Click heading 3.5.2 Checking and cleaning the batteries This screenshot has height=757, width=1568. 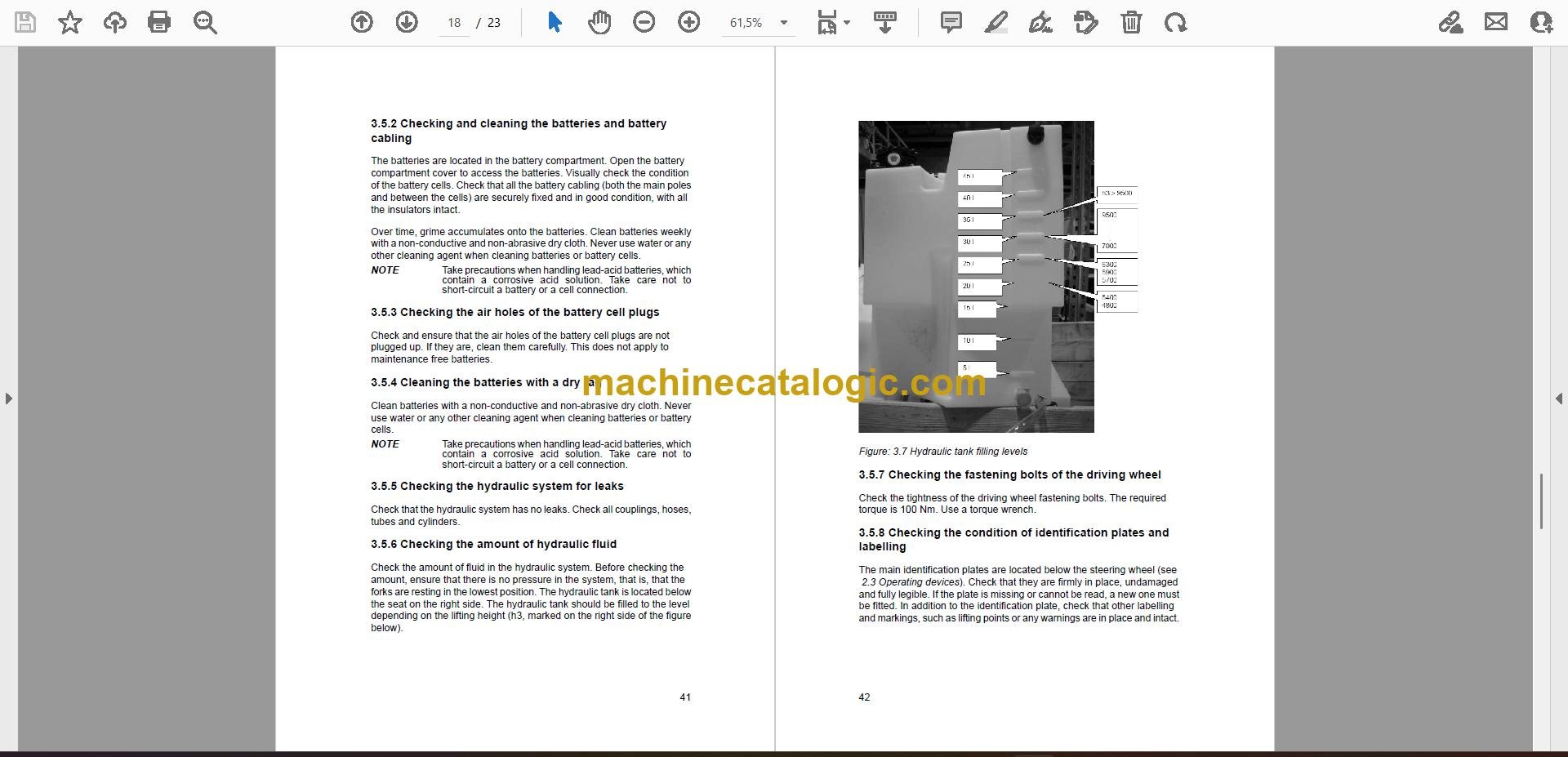click(x=519, y=131)
